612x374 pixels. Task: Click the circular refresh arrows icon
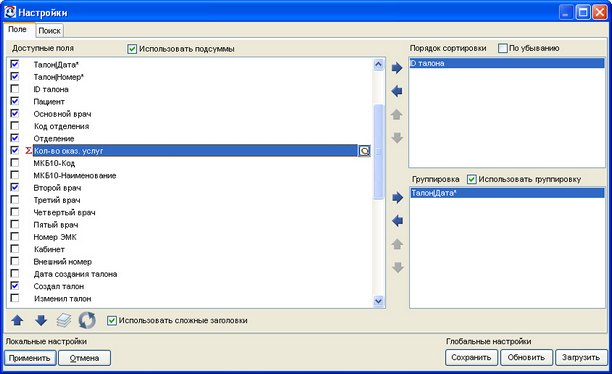coord(87,321)
